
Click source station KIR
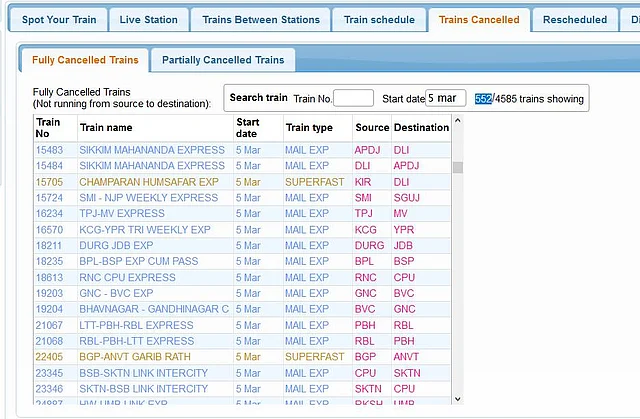[x=363, y=182]
